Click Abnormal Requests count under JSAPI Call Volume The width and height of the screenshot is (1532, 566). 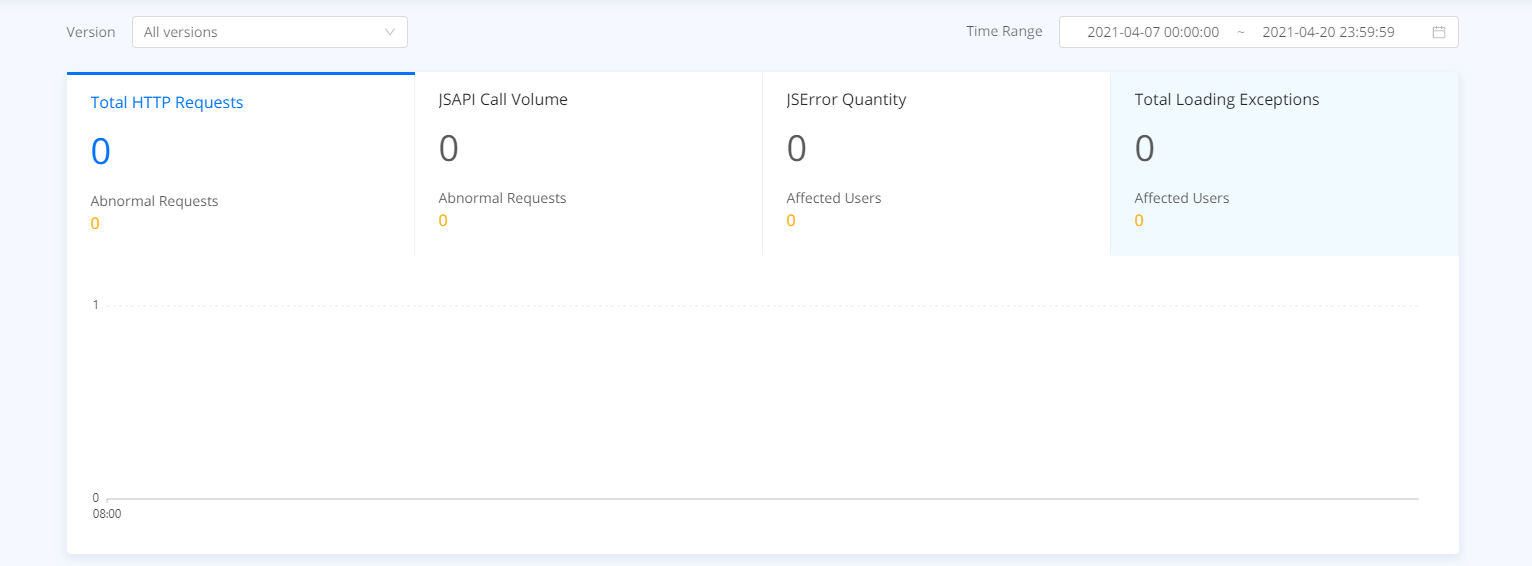coord(443,220)
